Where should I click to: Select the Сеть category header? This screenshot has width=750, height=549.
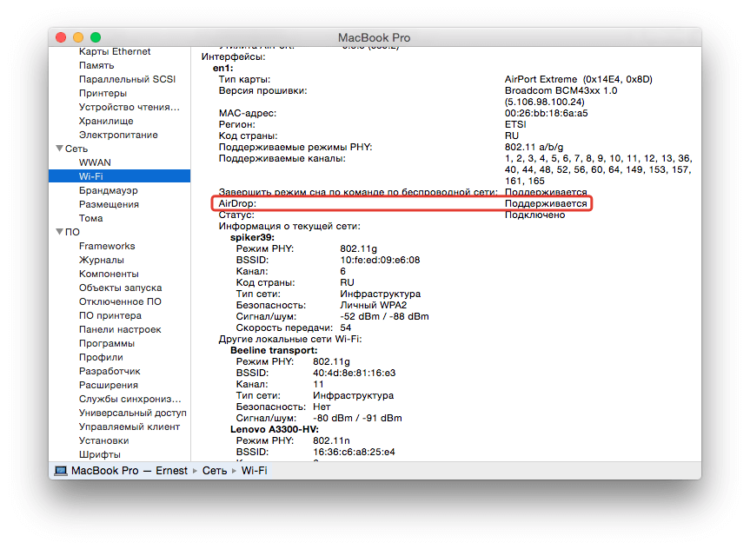(x=77, y=149)
